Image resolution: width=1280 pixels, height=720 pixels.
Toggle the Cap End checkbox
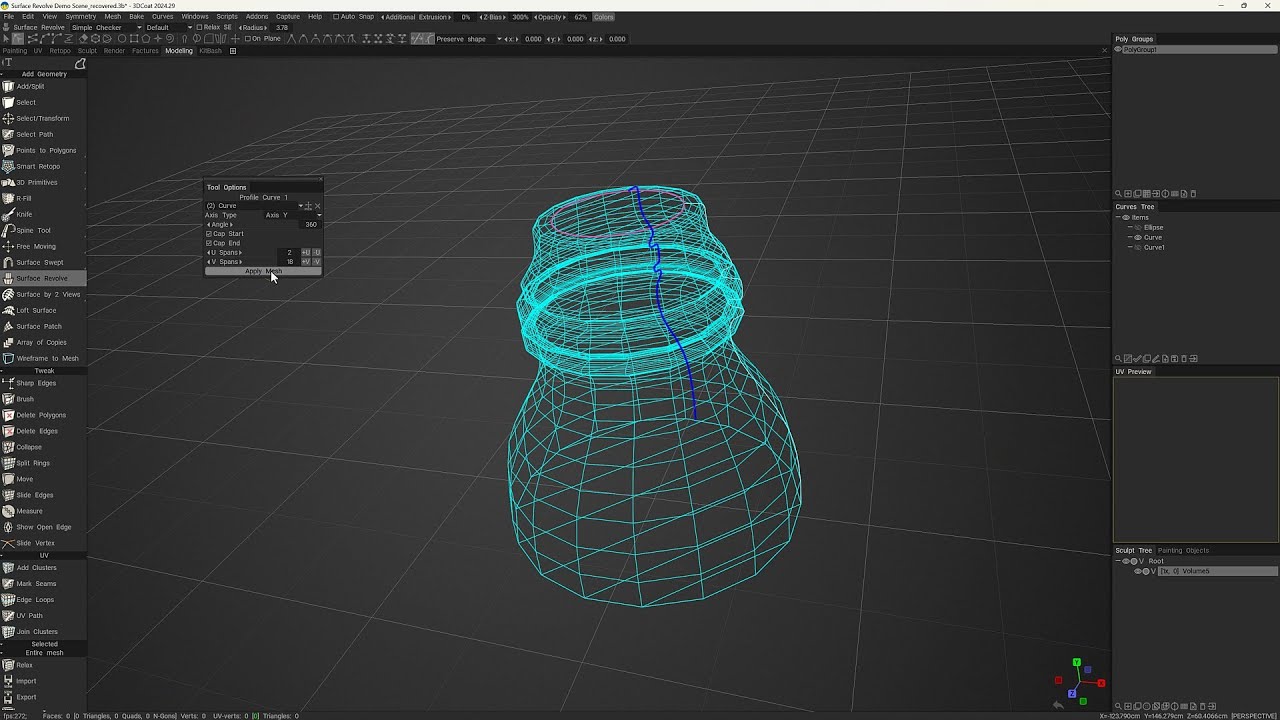pos(209,243)
